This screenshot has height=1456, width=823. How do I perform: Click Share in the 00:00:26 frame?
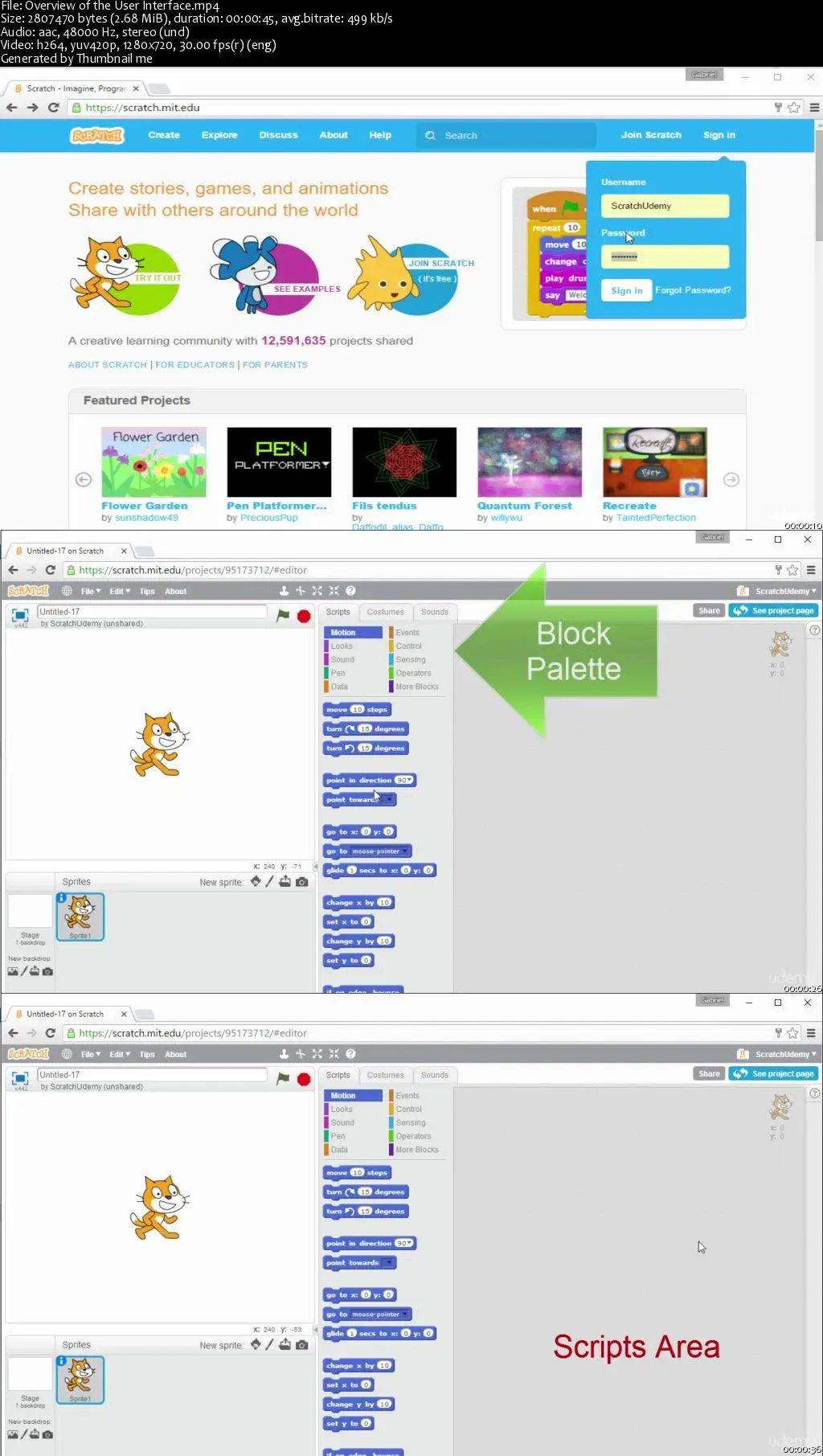tap(710, 611)
